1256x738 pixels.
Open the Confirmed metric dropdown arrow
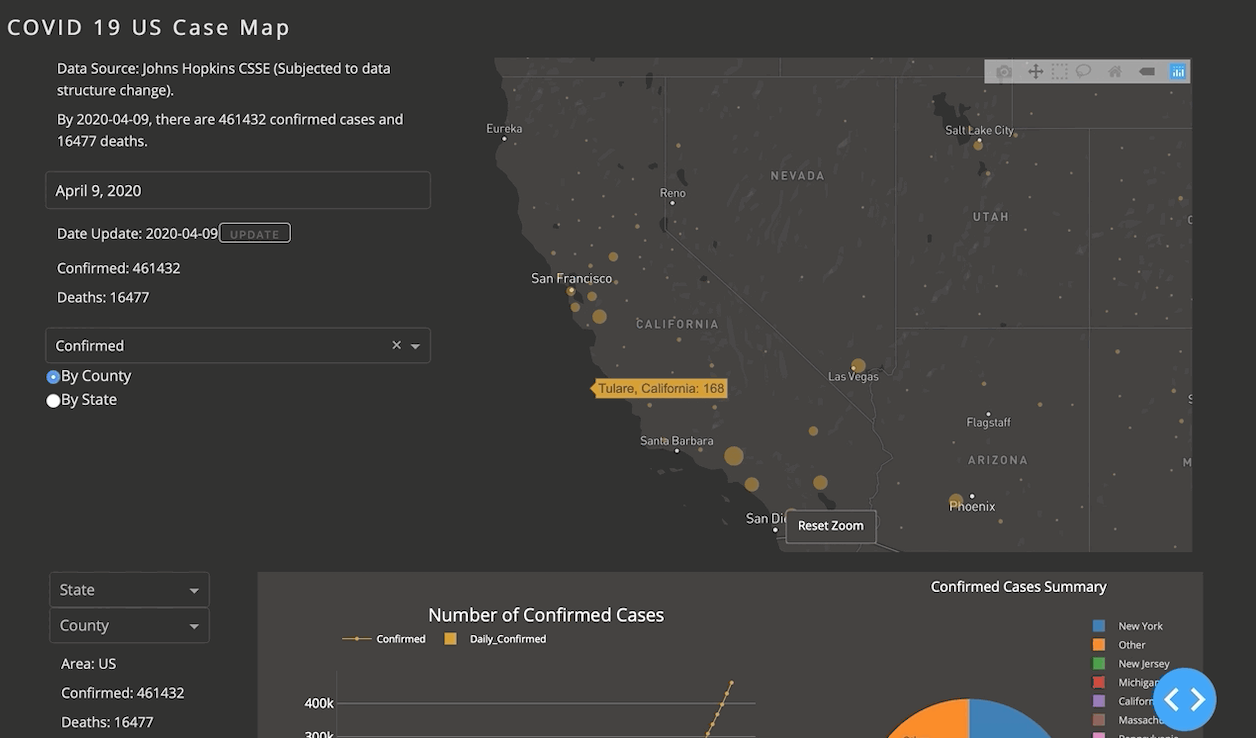tap(415, 346)
